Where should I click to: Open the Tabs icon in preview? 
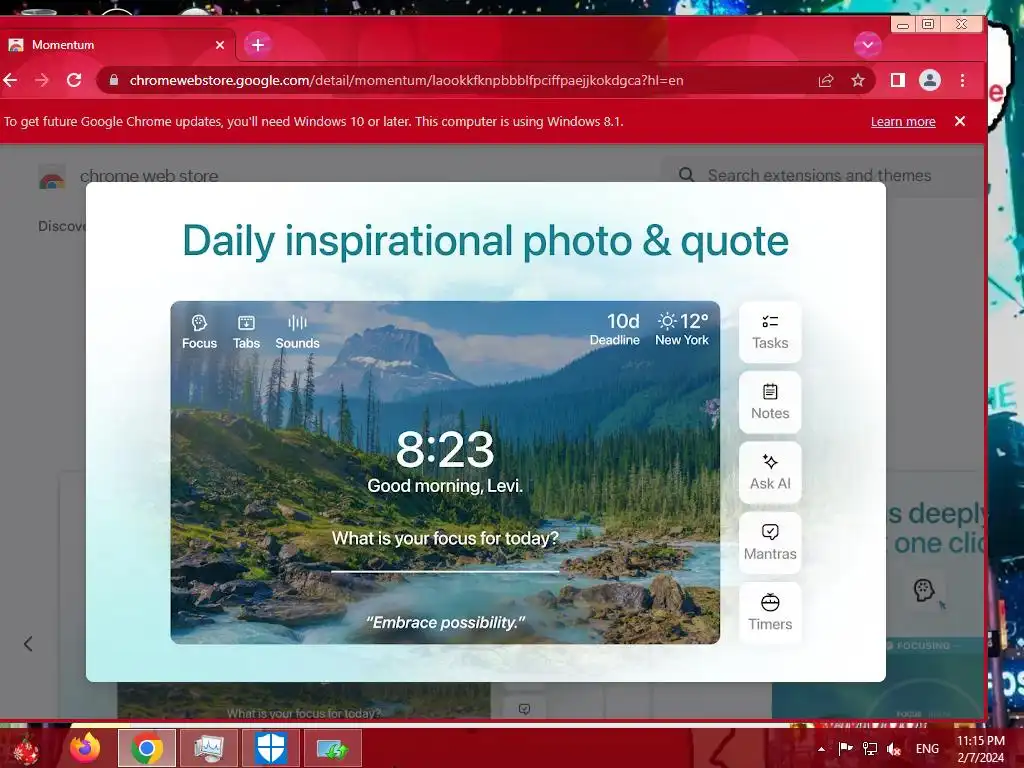pos(246,332)
